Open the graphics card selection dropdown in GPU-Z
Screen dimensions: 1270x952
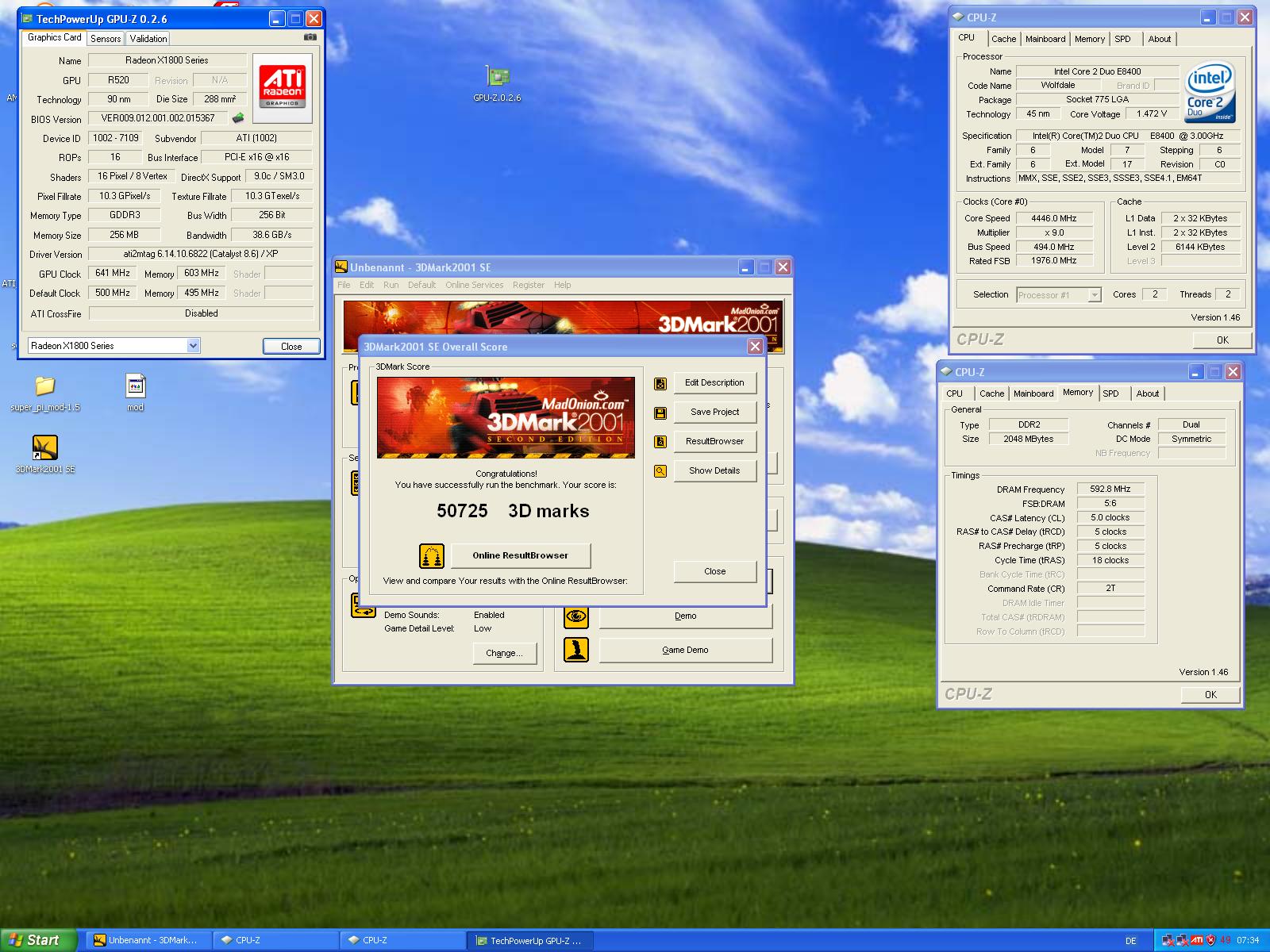[x=193, y=346]
